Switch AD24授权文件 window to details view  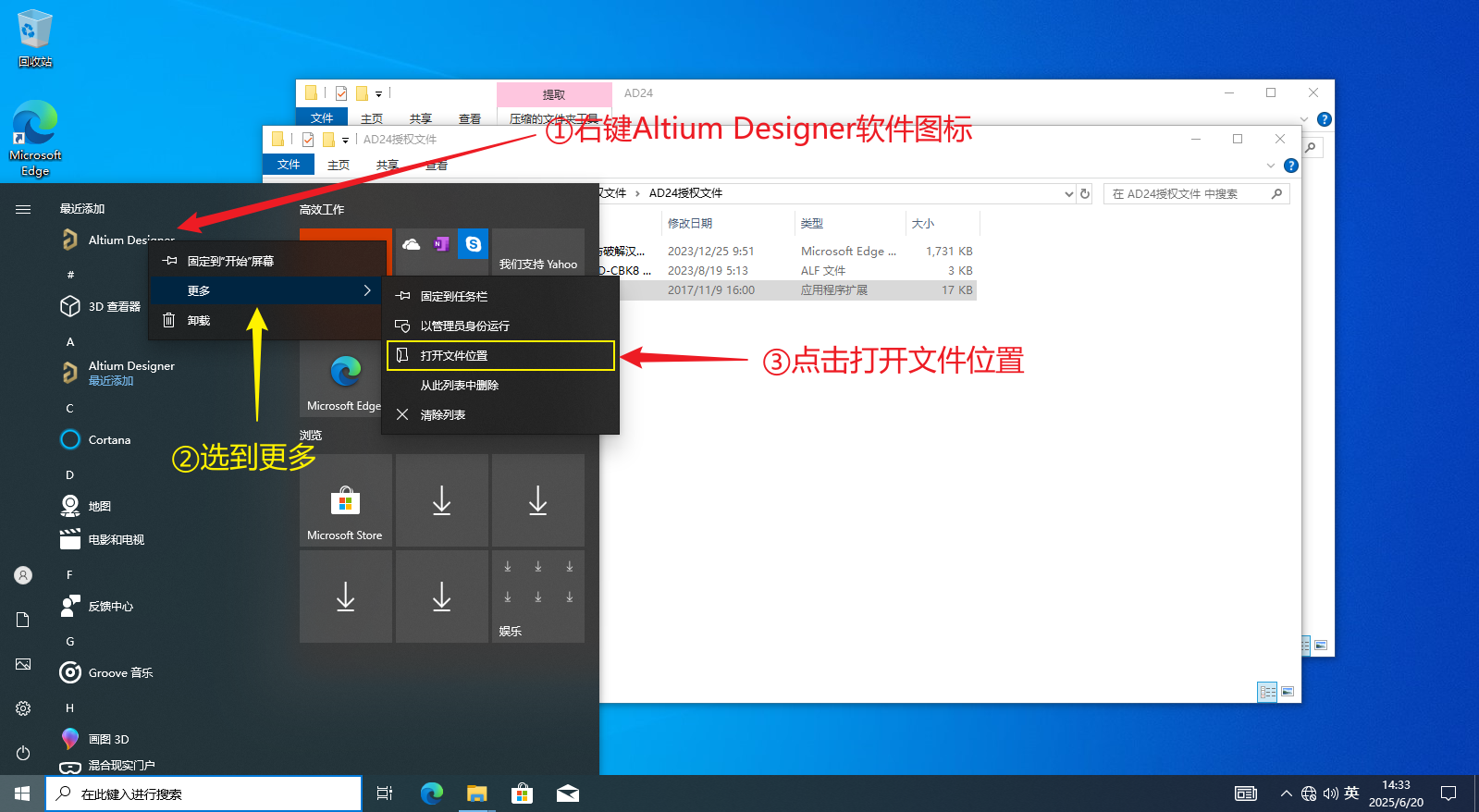1267,692
